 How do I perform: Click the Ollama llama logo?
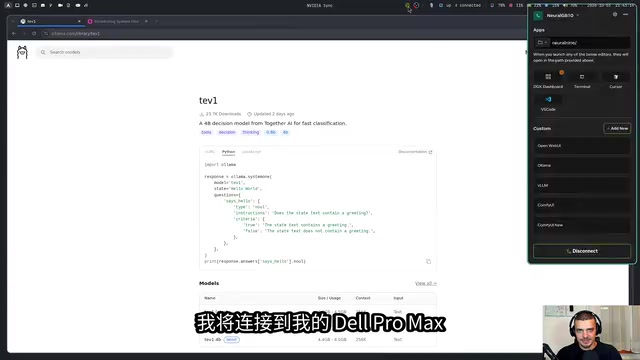(x=22, y=52)
